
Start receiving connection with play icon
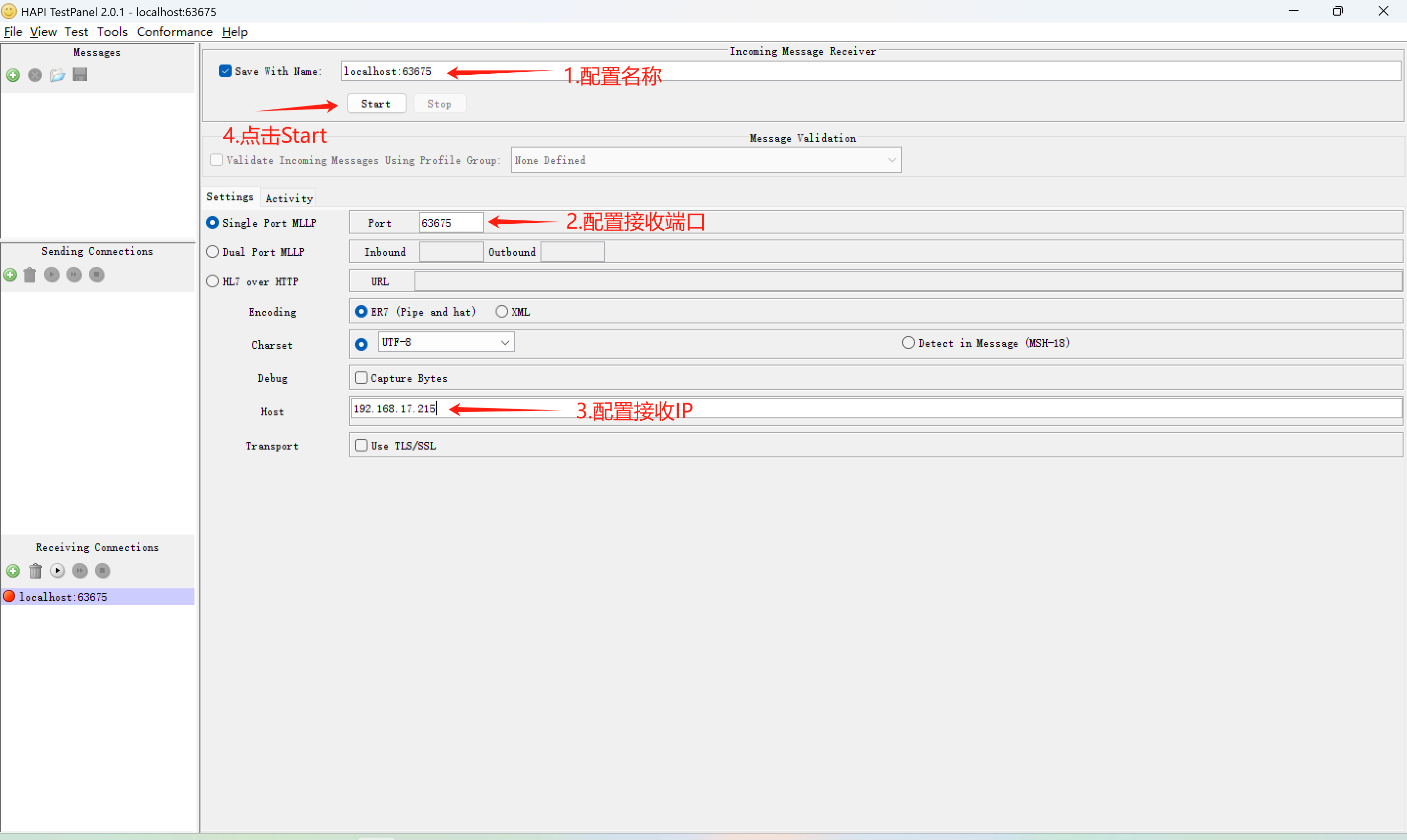(x=57, y=571)
